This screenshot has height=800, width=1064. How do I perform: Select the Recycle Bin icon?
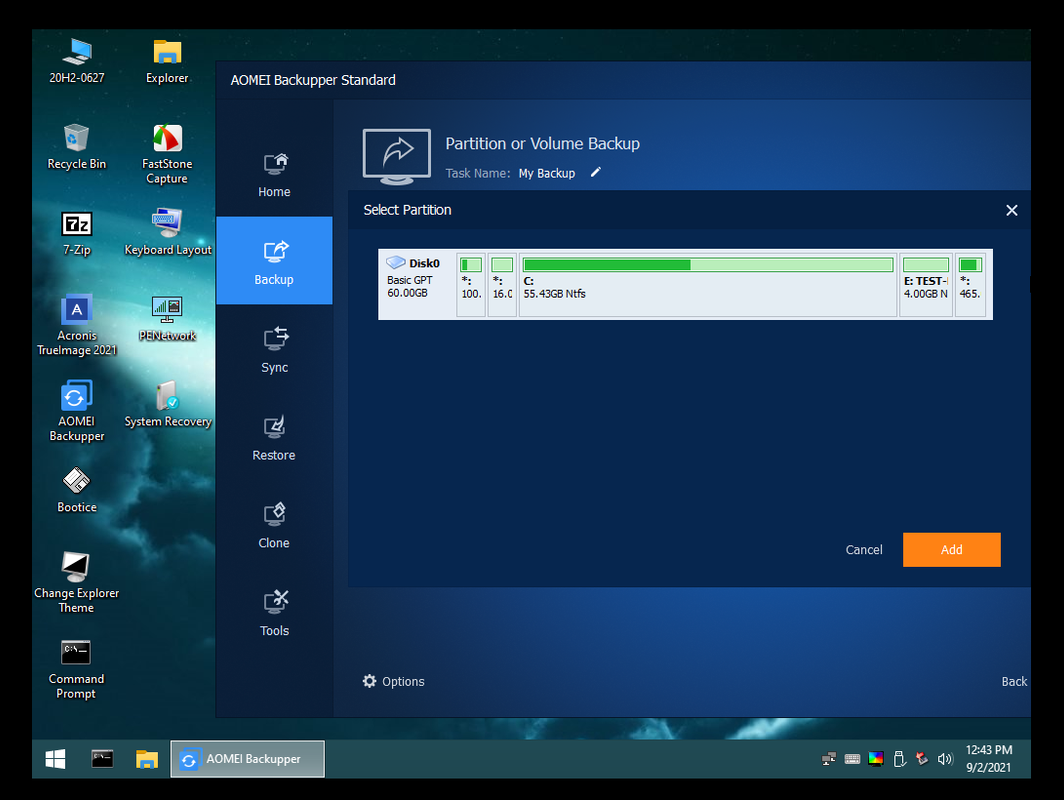click(77, 147)
